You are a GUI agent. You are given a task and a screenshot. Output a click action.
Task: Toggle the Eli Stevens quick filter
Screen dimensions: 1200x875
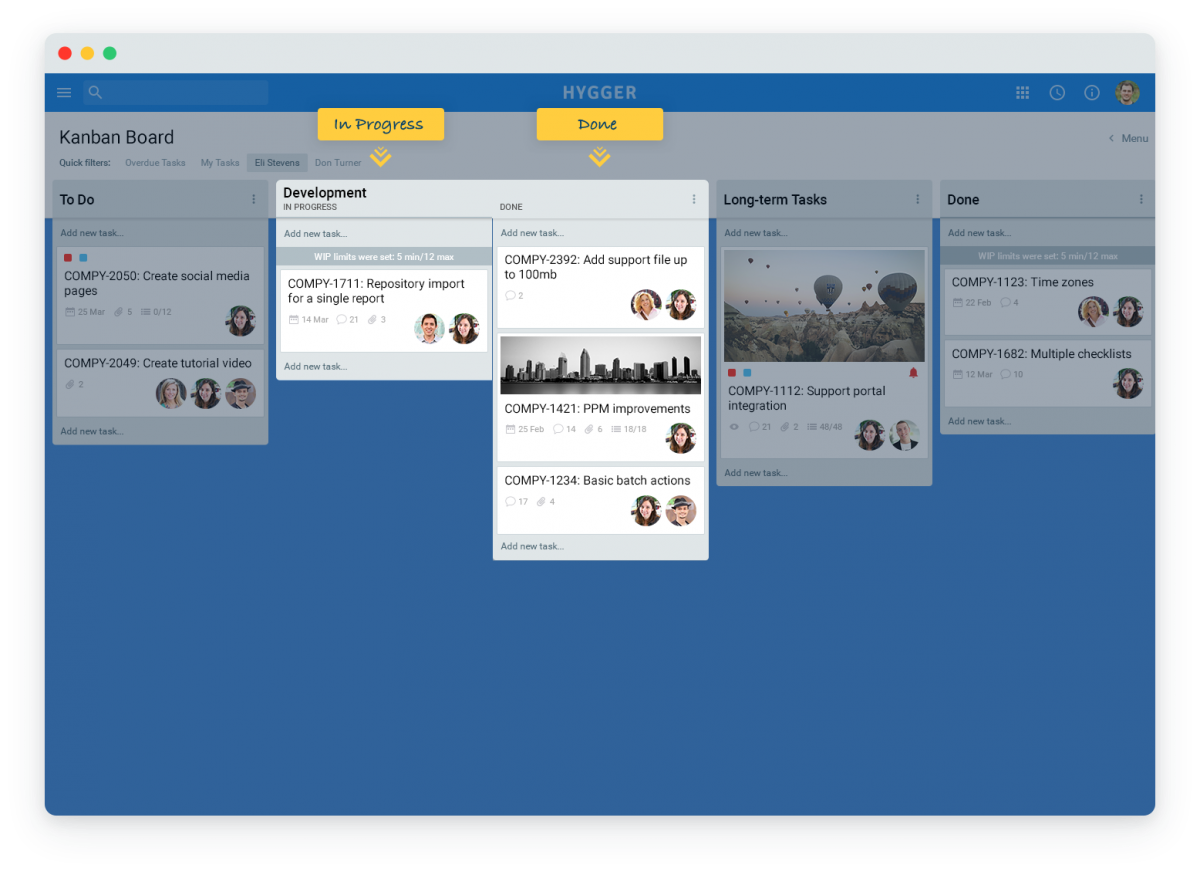coord(277,163)
